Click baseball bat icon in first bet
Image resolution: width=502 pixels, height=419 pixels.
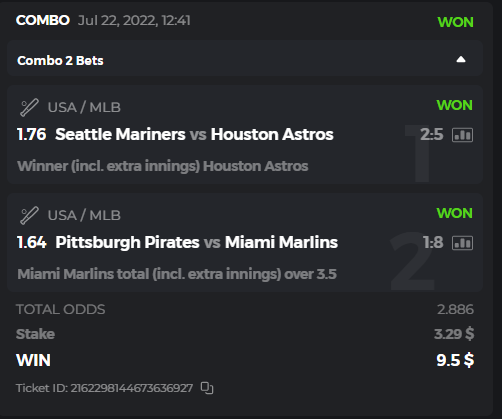pos(29,107)
